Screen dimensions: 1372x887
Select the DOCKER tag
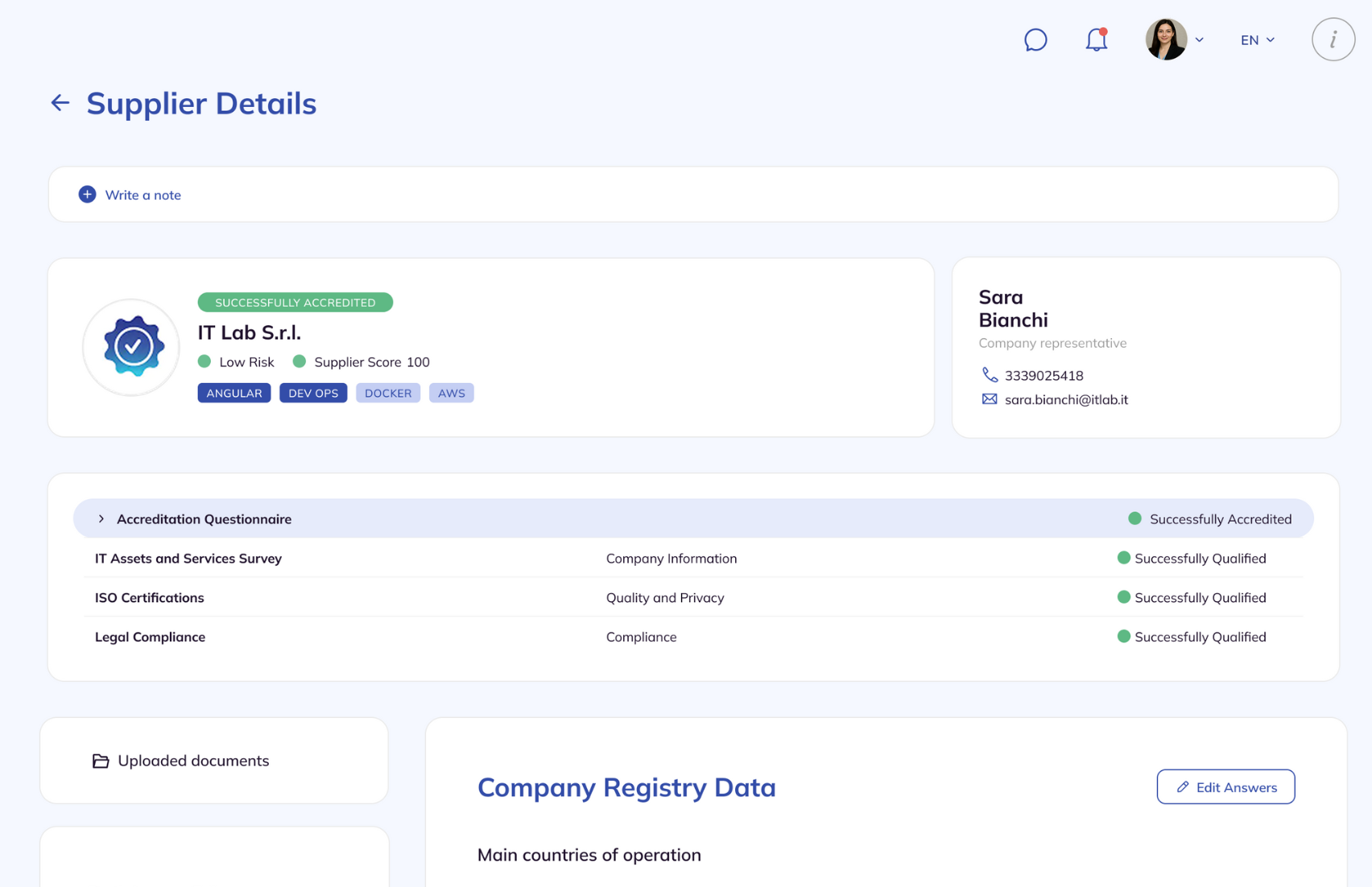point(388,393)
